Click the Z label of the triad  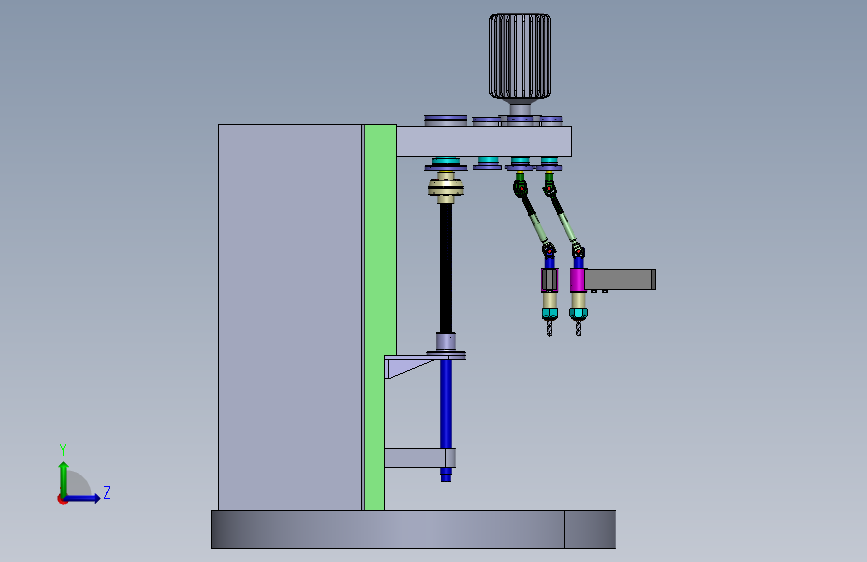pyautogui.click(x=107, y=492)
